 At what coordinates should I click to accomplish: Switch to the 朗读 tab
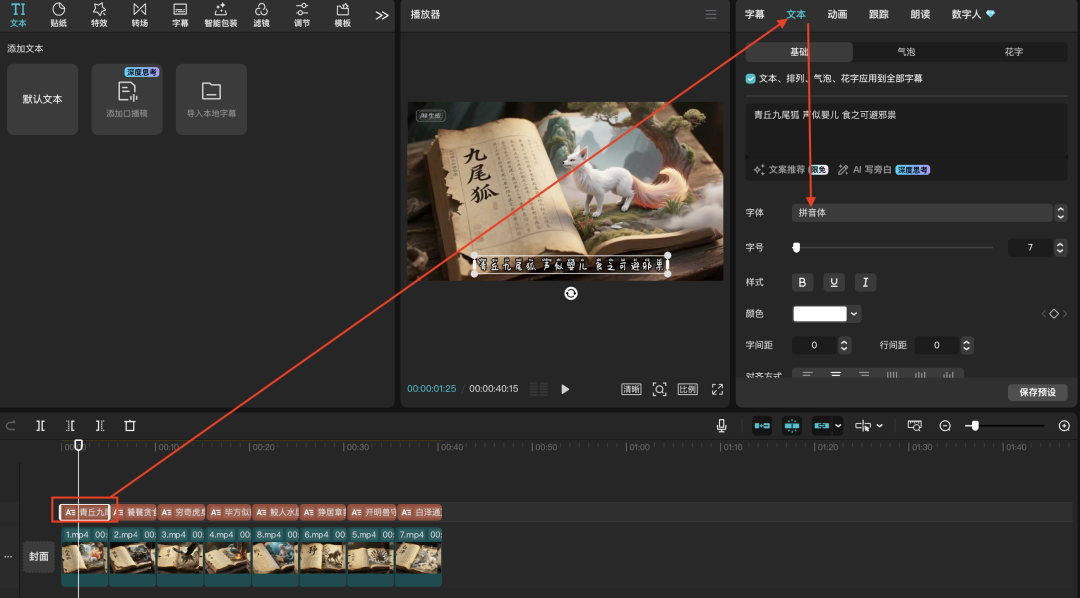tap(920, 14)
